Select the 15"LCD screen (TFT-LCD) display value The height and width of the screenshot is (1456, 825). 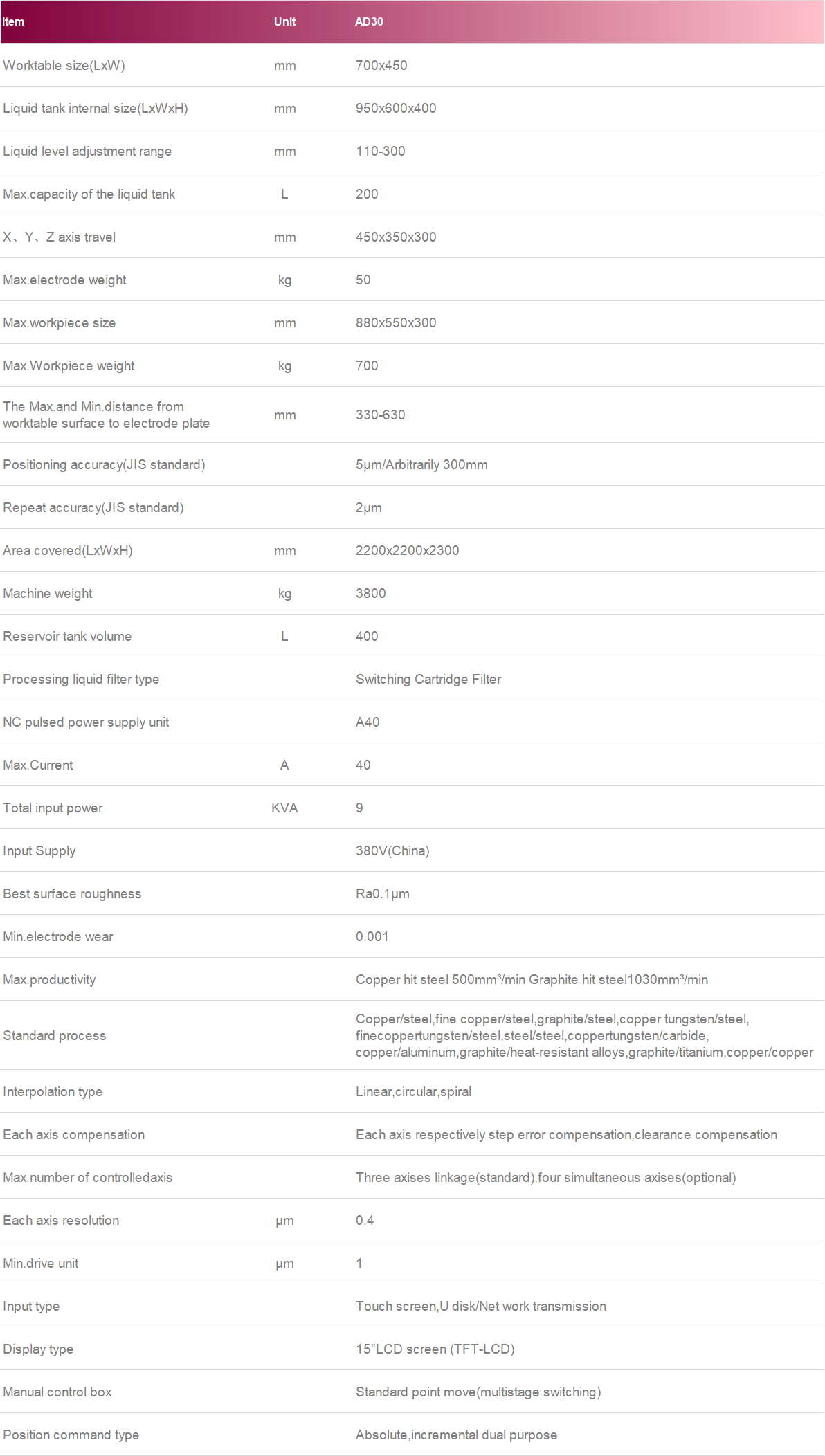coord(435,1349)
